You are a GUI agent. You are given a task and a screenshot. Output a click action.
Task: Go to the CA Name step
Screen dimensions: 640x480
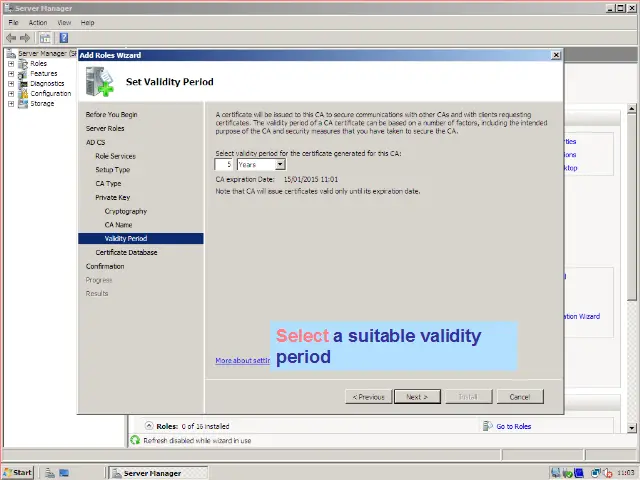click(x=118, y=225)
